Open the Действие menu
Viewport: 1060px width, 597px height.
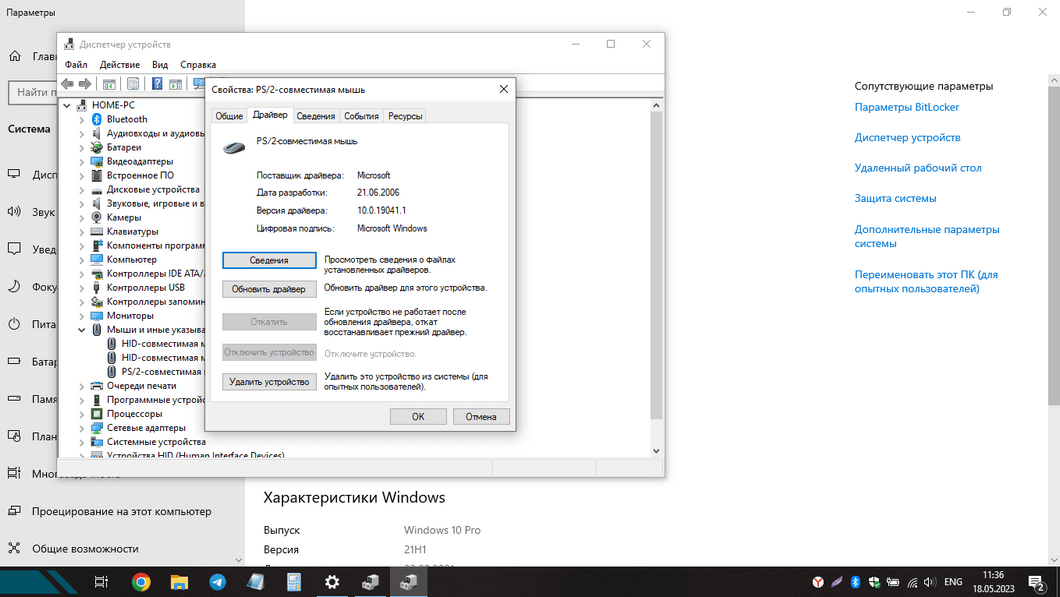(119, 65)
